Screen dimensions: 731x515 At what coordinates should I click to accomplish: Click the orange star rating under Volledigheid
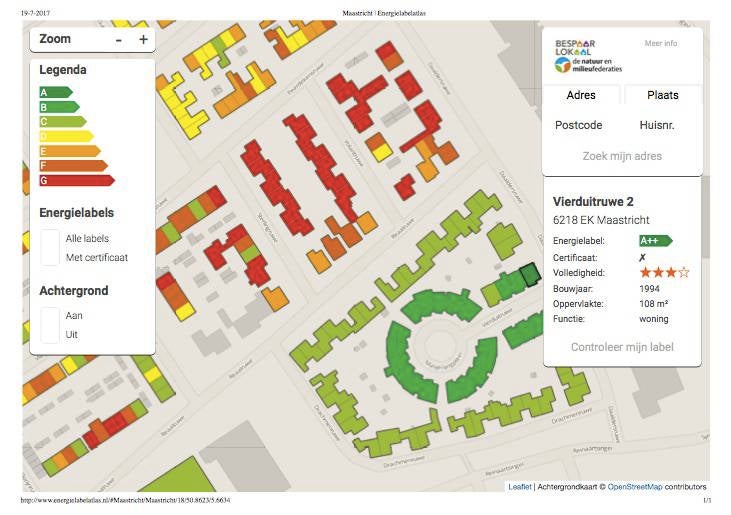664,272
